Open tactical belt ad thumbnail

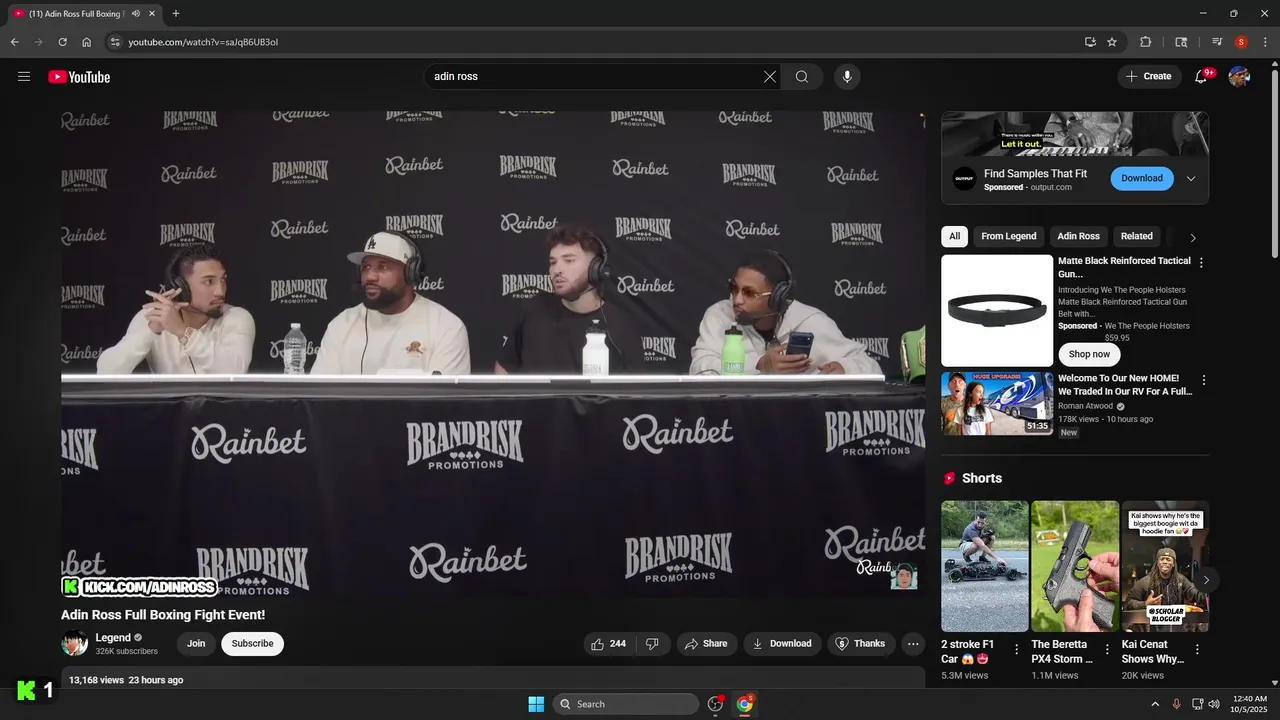point(997,311)
